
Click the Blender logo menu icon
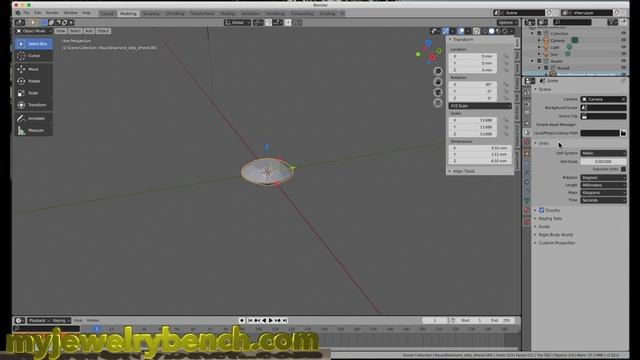click(18, 13)
